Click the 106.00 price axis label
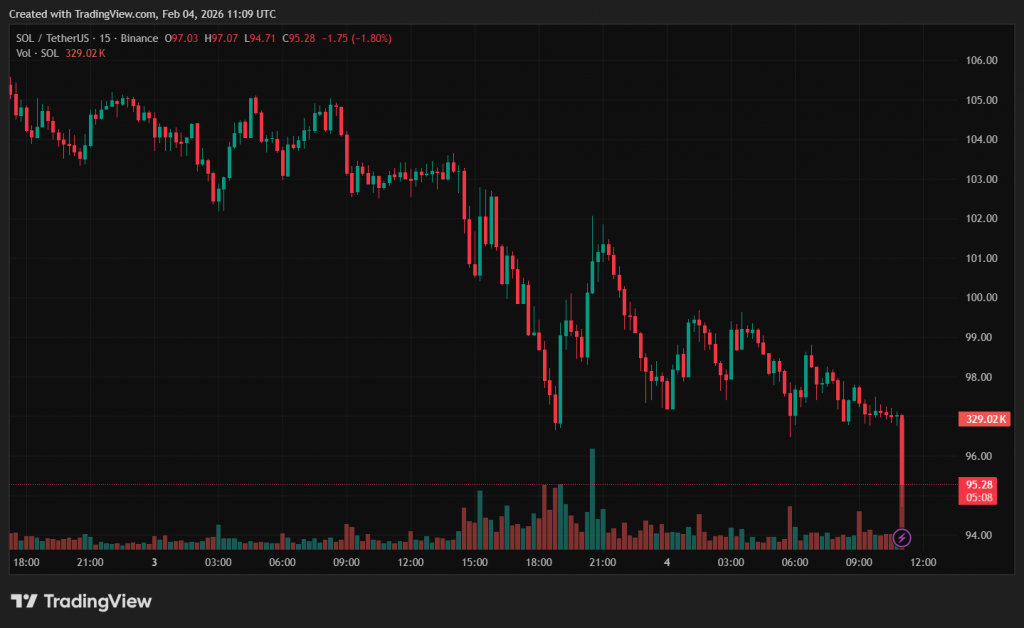 982,60
